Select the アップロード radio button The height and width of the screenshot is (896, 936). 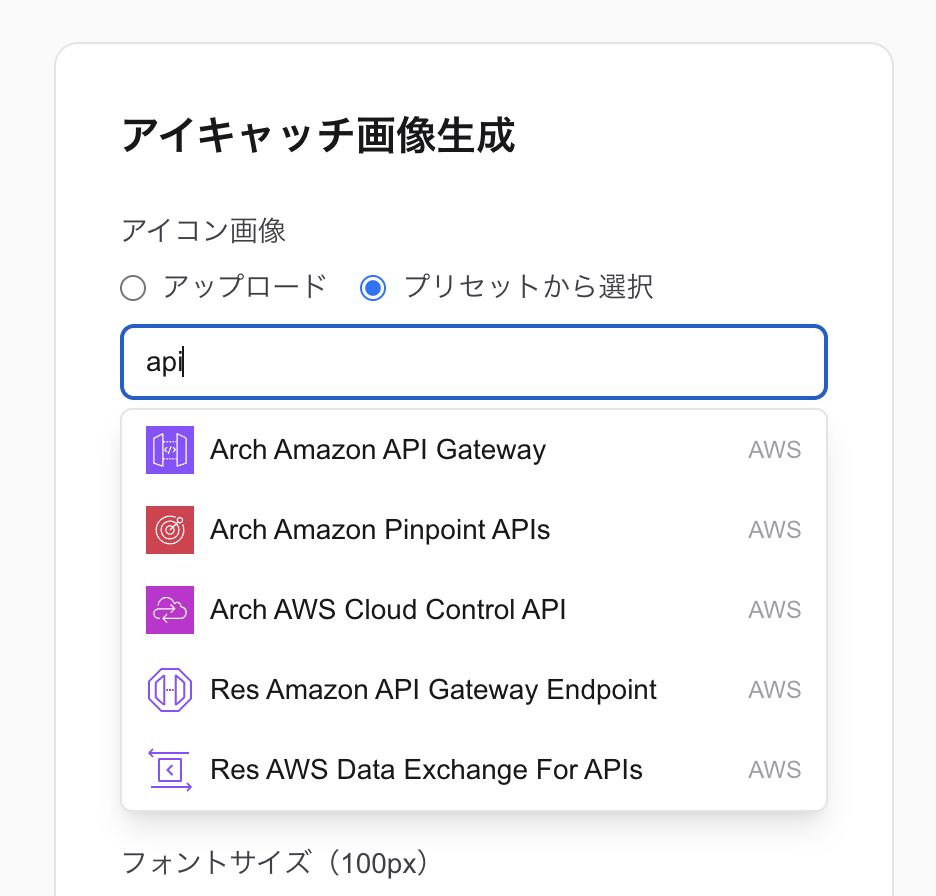click(x=133, y=288)
